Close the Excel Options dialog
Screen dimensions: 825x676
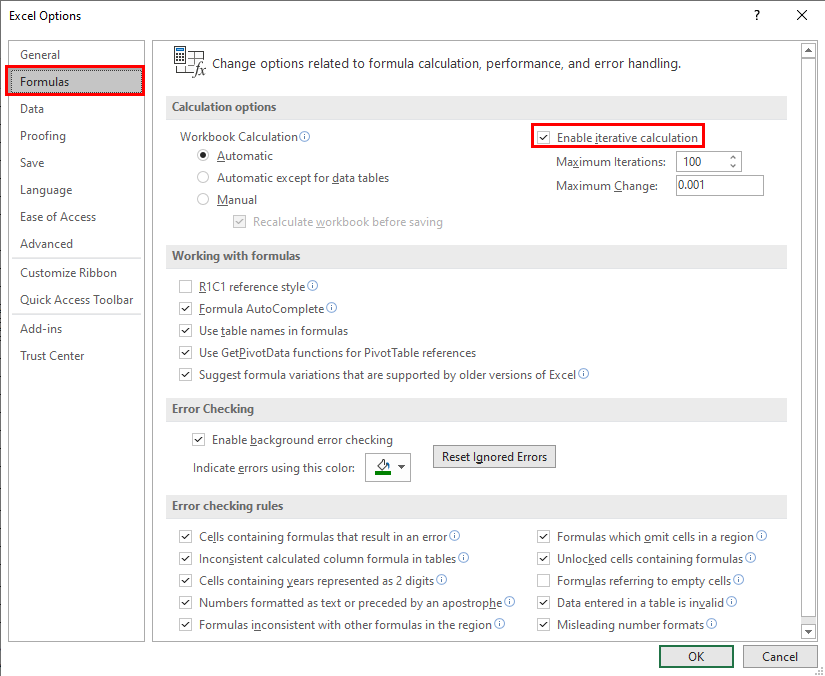[x=802, y=15]
